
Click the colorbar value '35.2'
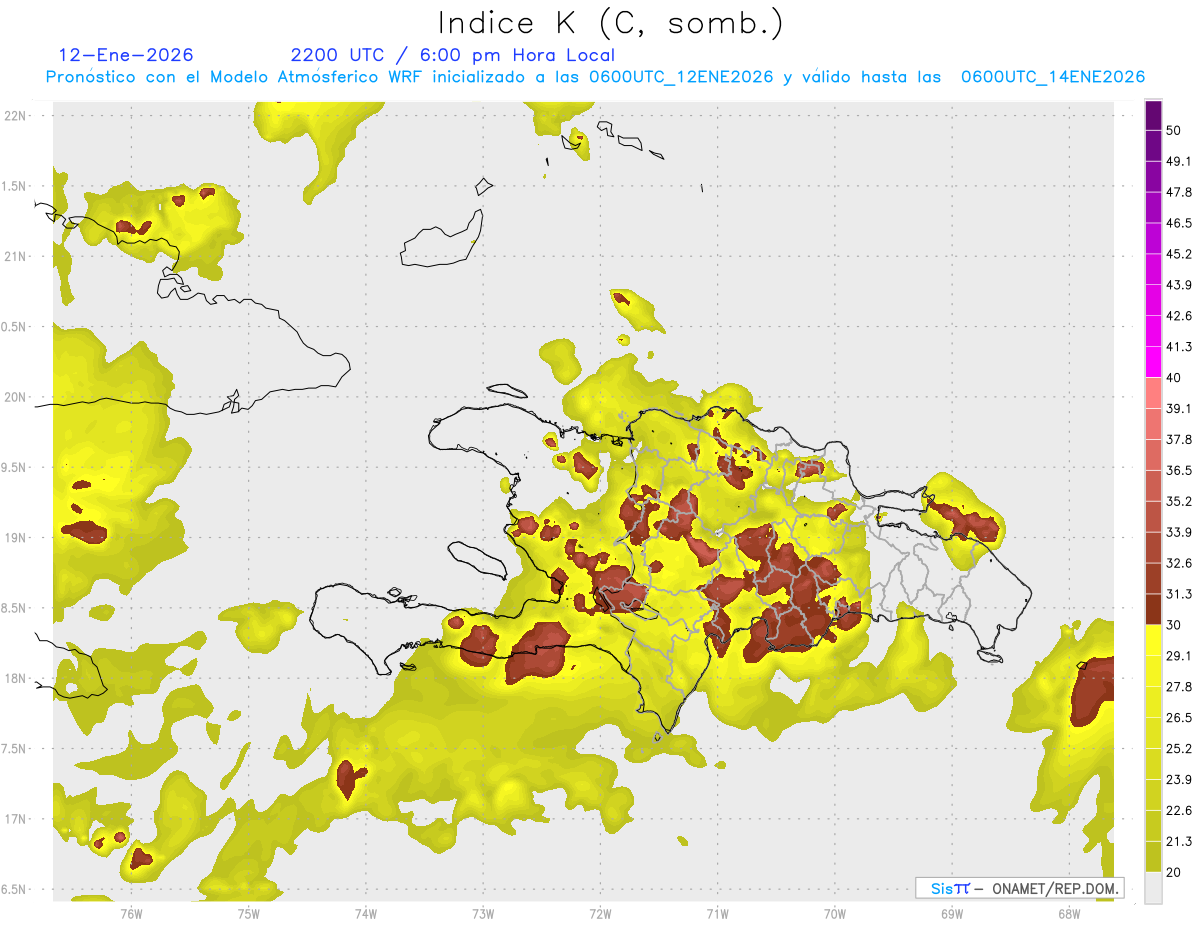click(1179, 501)
